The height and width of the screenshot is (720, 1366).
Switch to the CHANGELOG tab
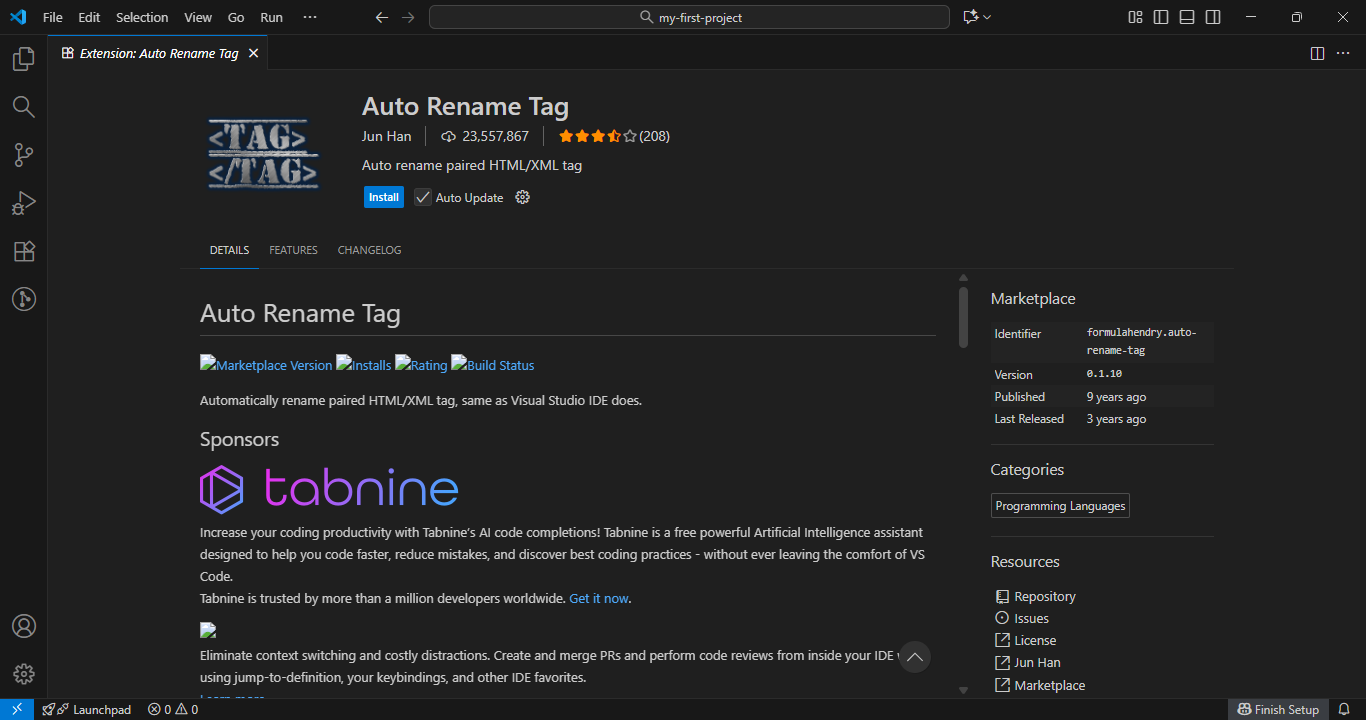(x=369, y=250)
